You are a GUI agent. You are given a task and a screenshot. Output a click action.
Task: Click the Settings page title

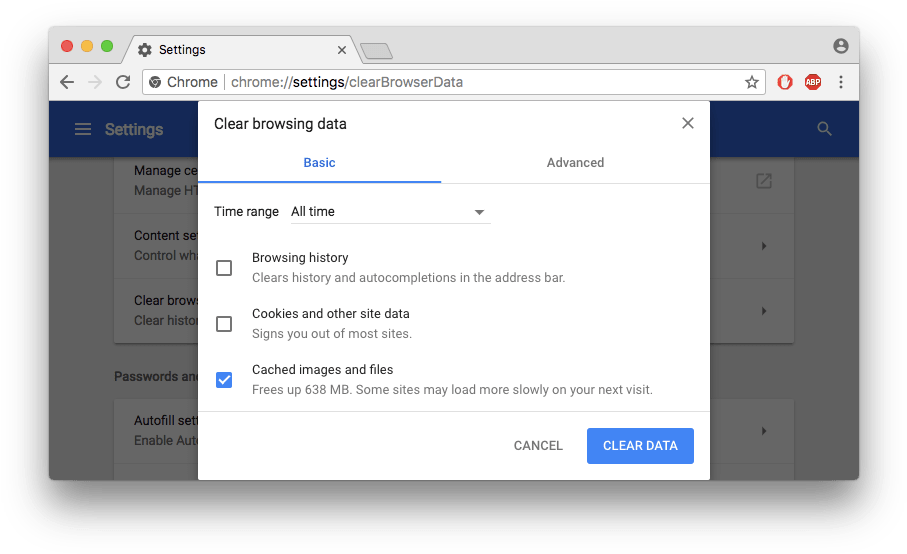coord(134,129)
